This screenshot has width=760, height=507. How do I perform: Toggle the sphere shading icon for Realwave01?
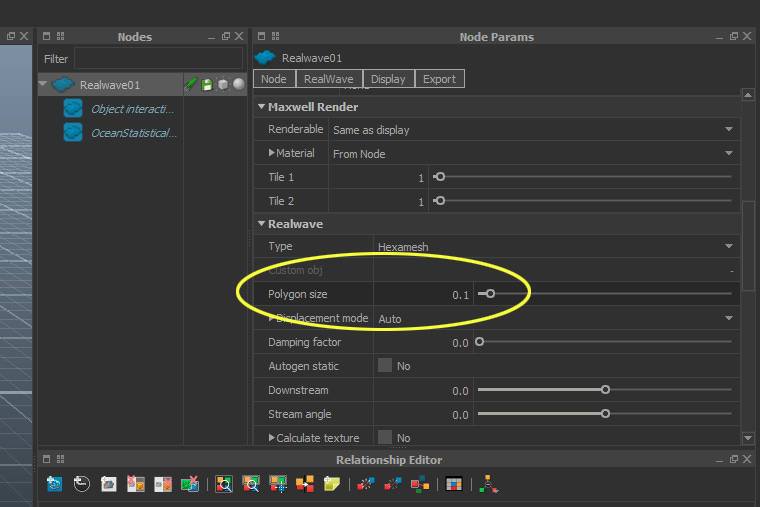(239, 84)
